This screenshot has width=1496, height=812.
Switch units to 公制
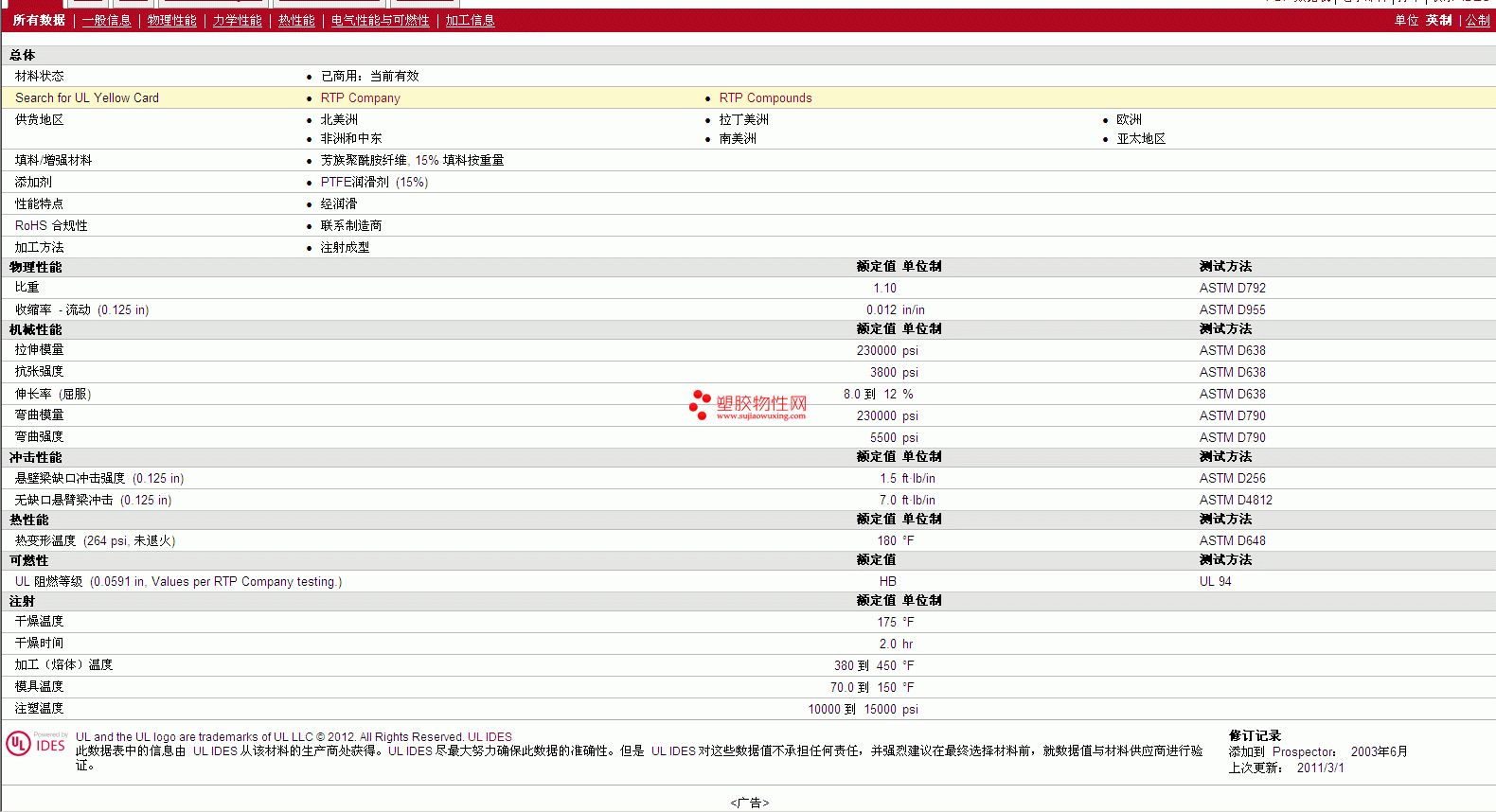(x=1477, y=20)
